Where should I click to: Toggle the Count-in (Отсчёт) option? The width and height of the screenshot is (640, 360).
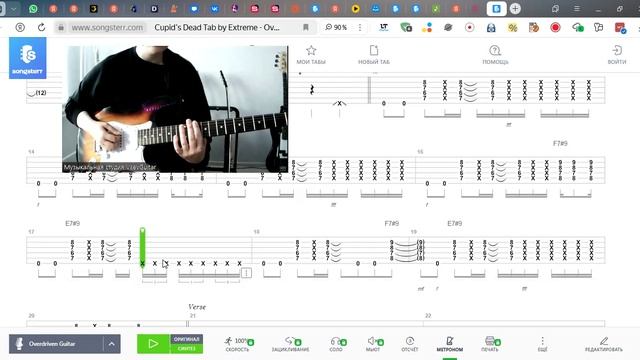[410, 344]
